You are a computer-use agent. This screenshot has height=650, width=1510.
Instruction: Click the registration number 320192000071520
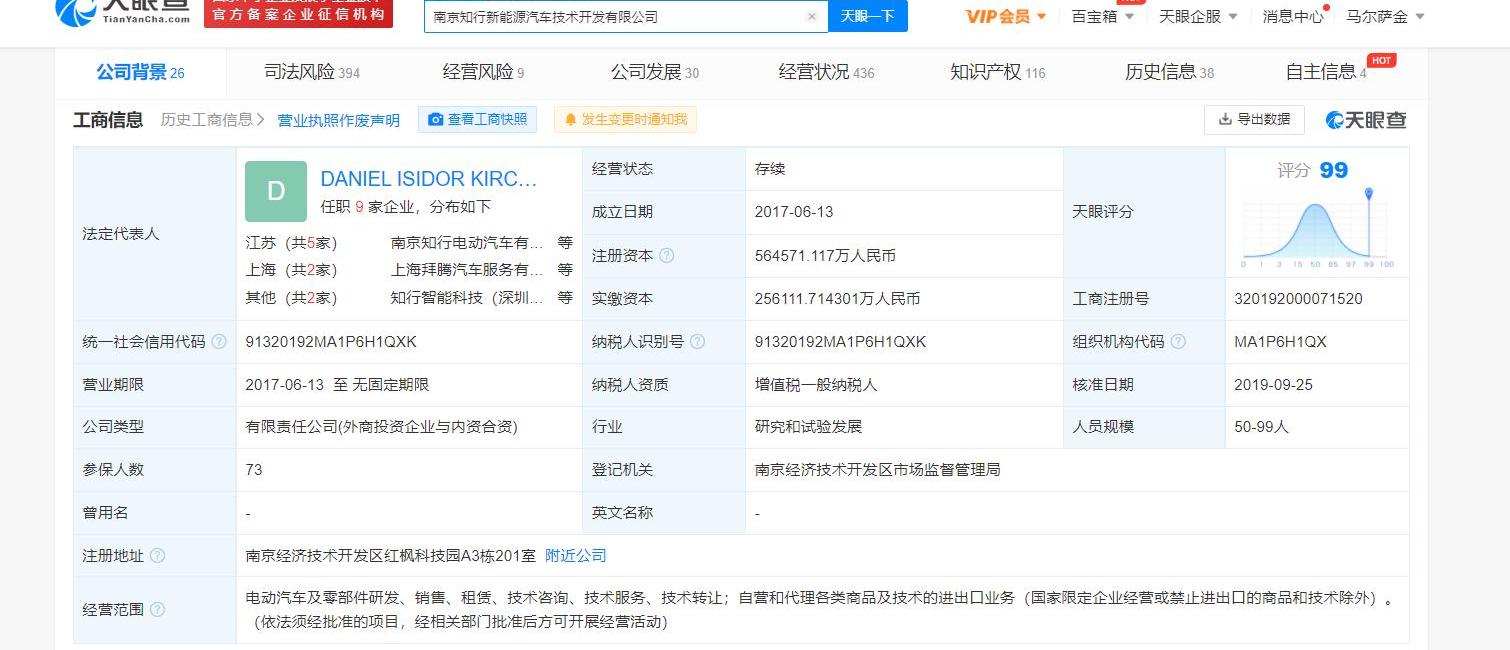1298,299
